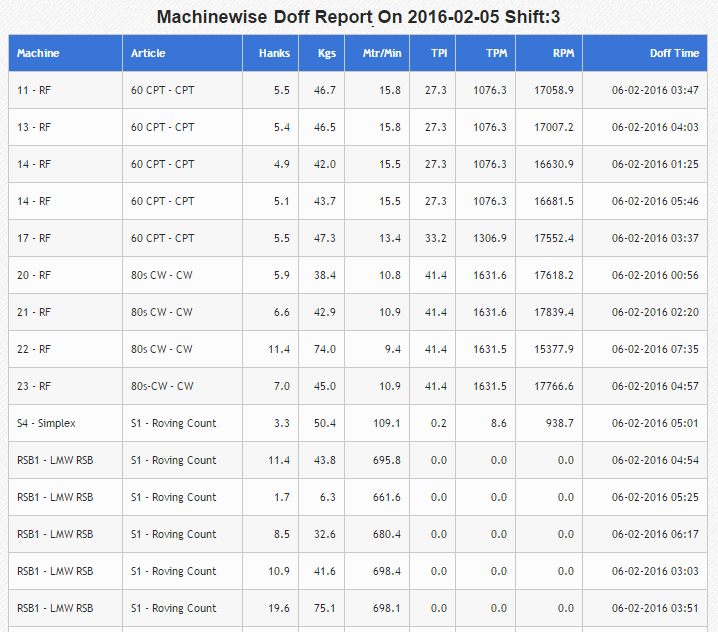The image size is (718, 632).
Task: Select doff time 06-02-2016 03:03
Action: coord(655,571)
